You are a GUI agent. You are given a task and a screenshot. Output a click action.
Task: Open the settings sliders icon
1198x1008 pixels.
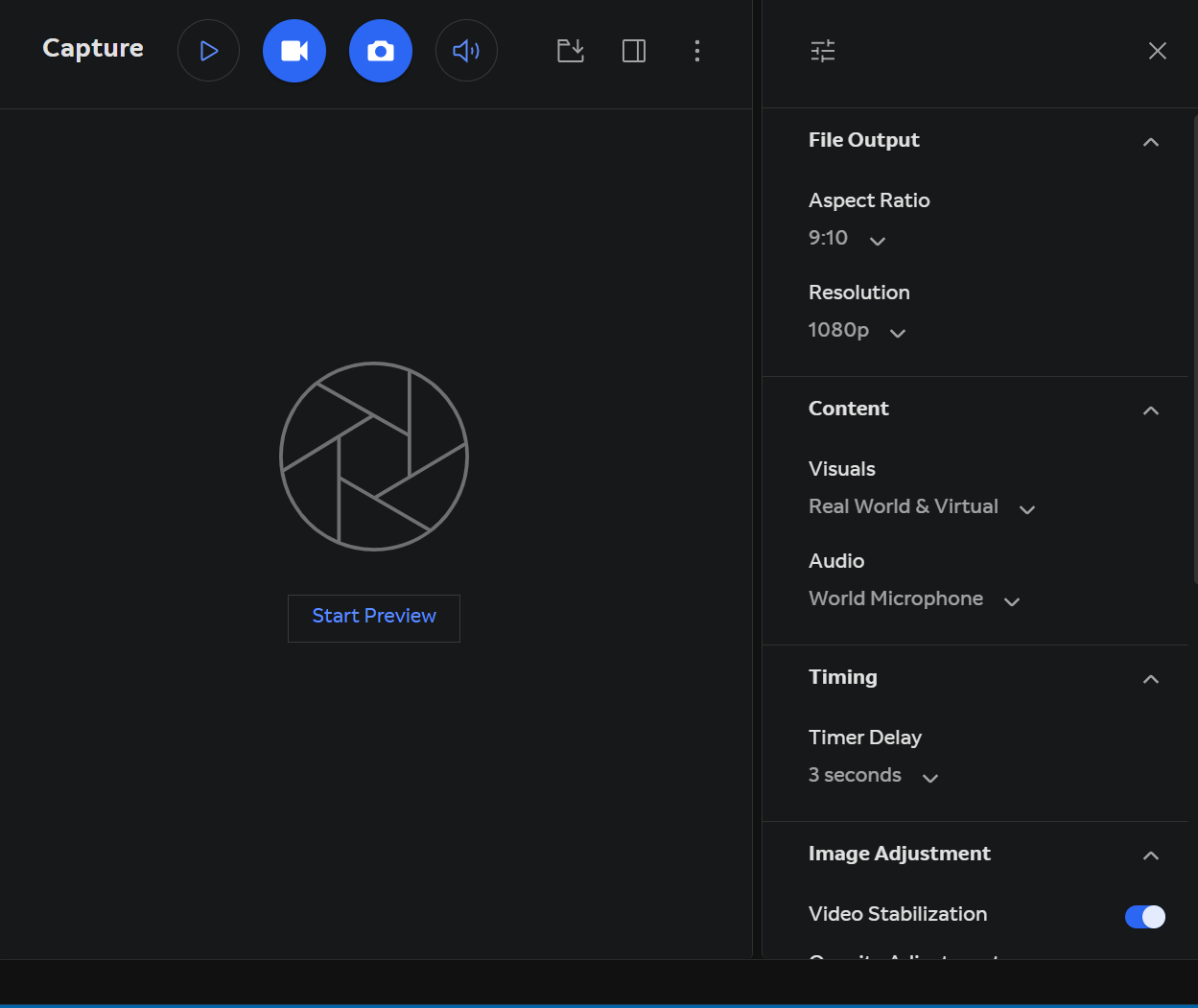pyautogui.click(x=822, y=50)
